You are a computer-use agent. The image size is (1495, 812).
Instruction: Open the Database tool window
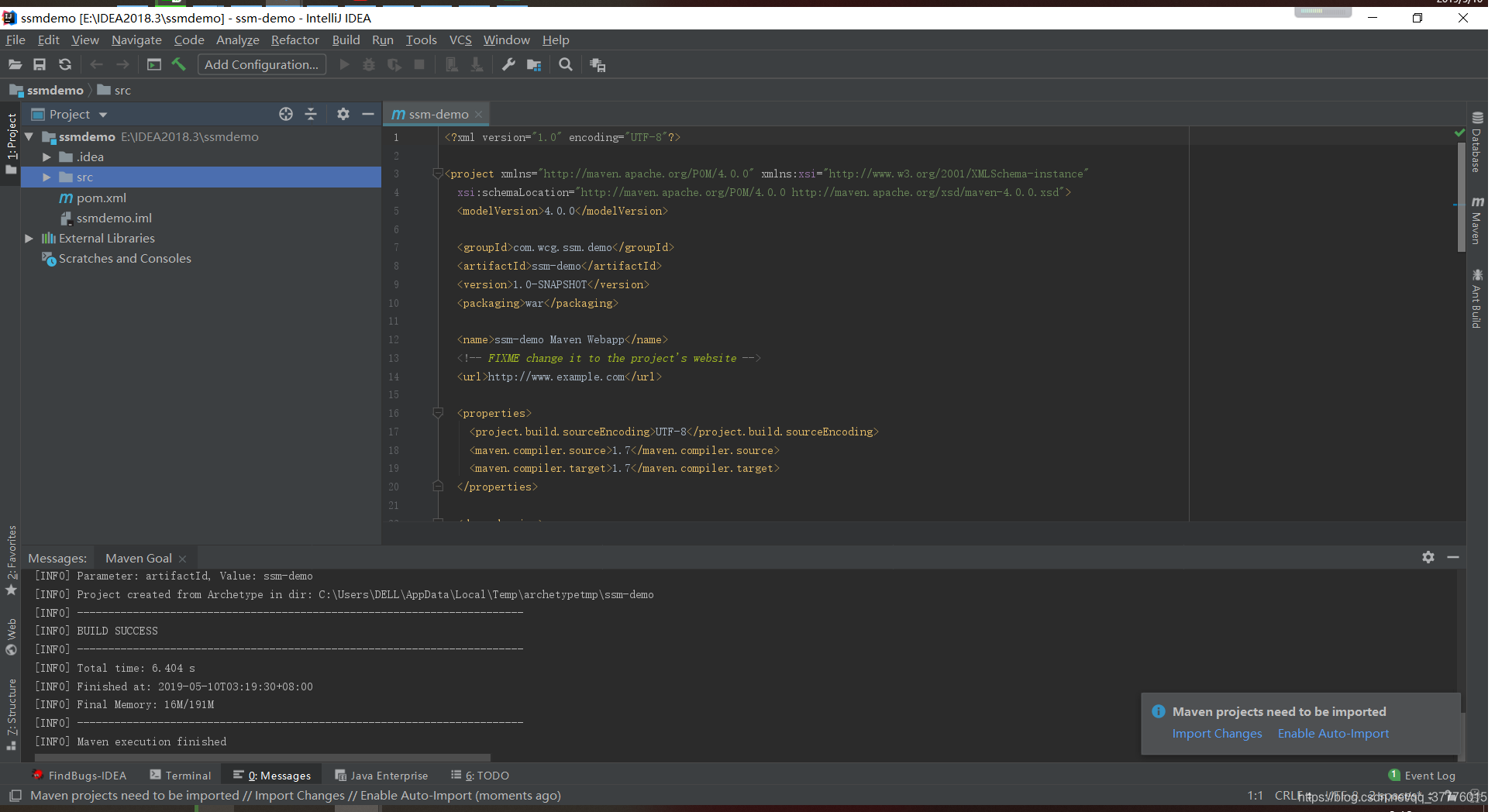coord(1477,143)
